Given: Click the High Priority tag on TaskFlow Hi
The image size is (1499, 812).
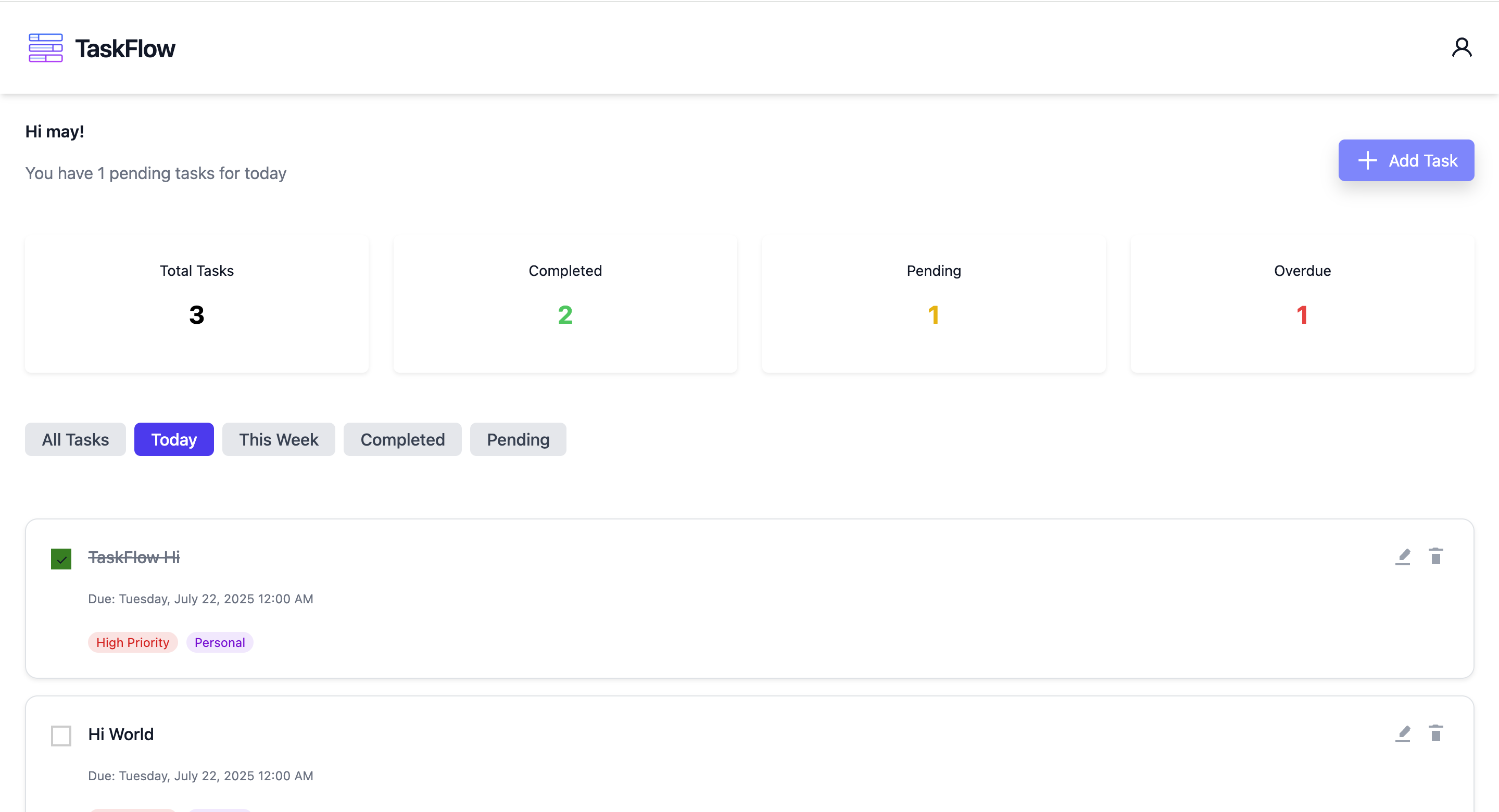Looking at the screenshot, I should pyautogui.click(x=133, y=642).
